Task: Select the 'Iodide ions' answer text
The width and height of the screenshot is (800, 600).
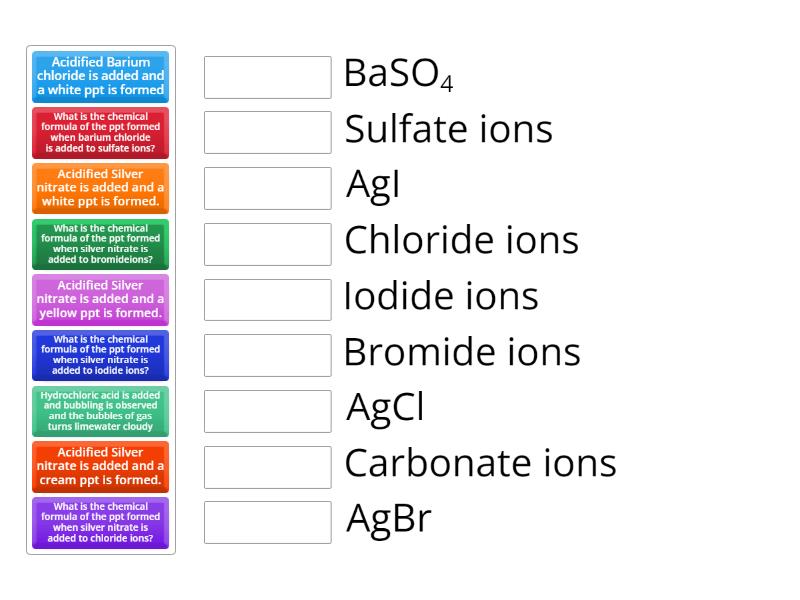Action: [x=440, y=296]
